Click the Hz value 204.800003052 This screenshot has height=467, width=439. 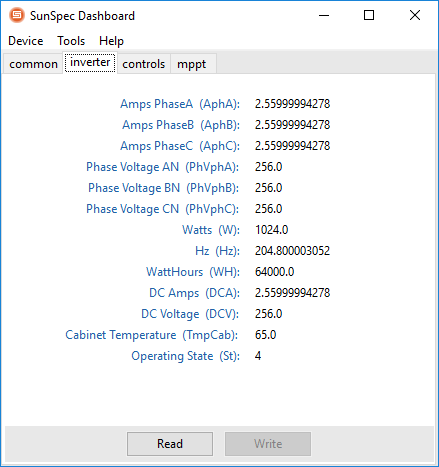click(x=292, y=251)
